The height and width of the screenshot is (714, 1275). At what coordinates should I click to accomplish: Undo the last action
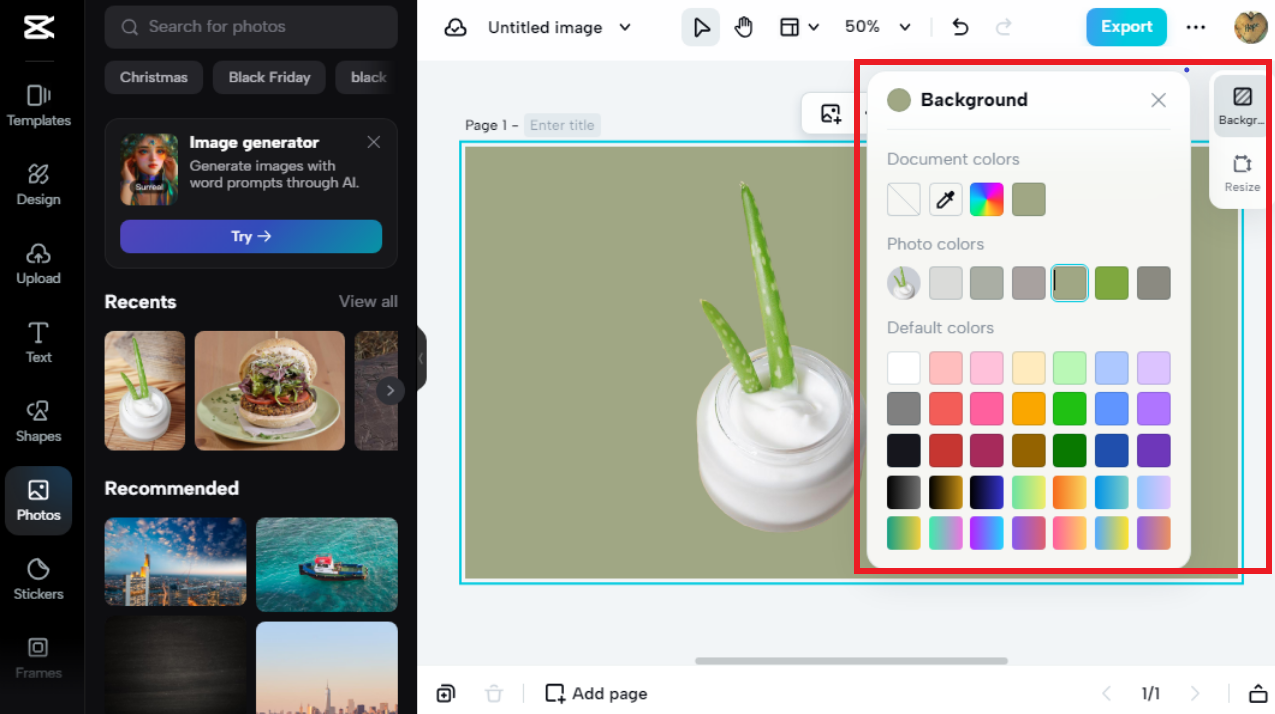(x=961, y=27)
